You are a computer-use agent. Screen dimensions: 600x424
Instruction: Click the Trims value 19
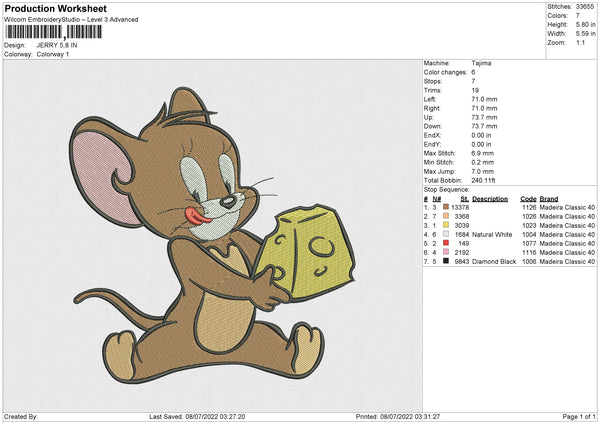coord(475,90)
